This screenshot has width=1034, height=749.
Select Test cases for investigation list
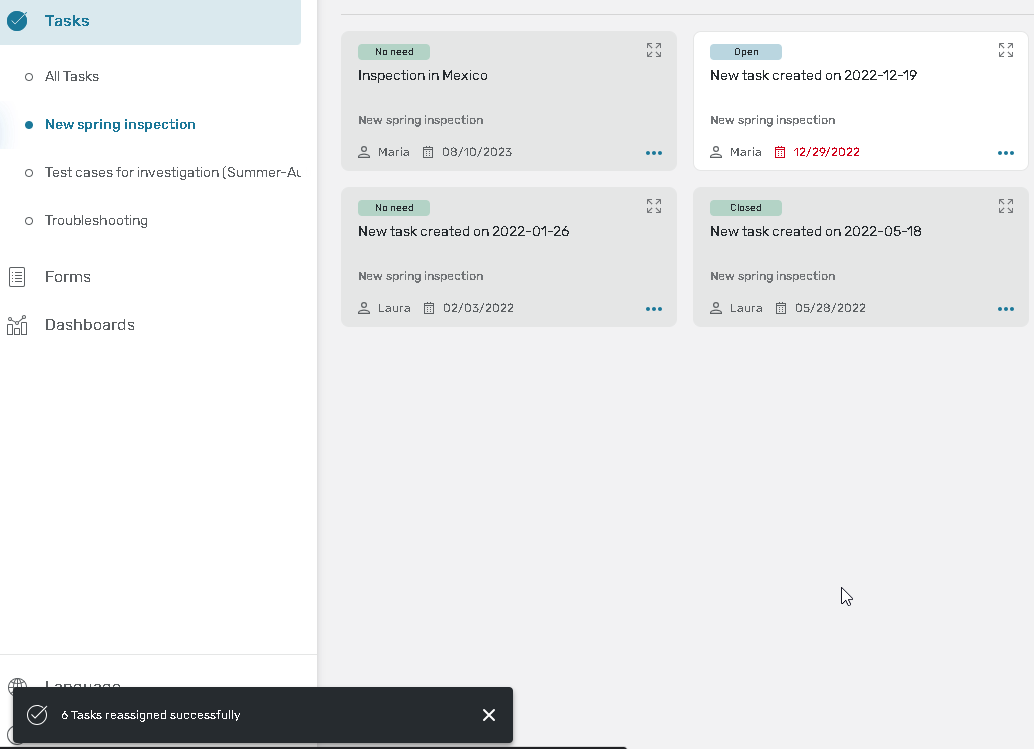click(x=172, y=172)
